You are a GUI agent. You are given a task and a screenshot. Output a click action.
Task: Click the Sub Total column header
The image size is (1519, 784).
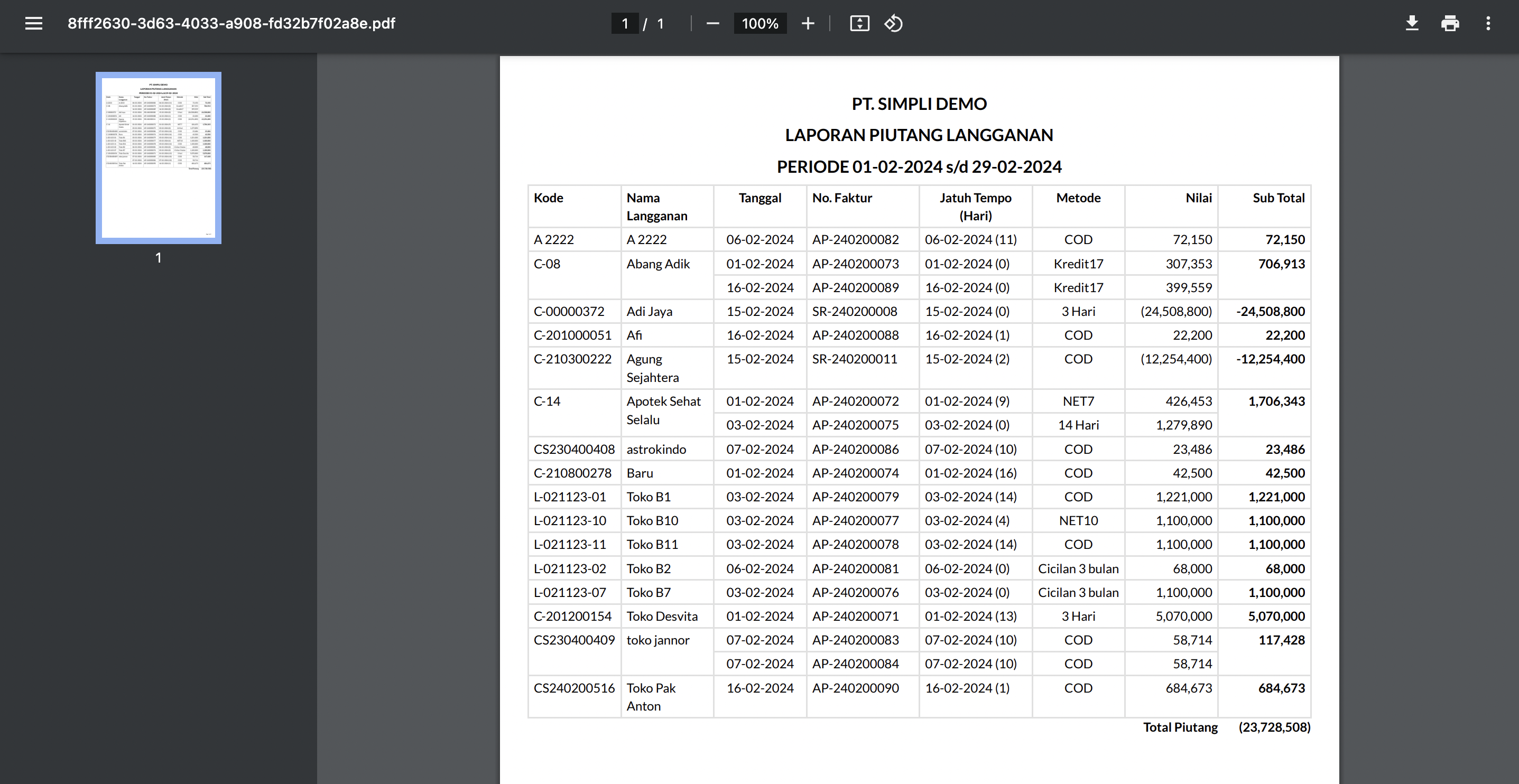tap(1278, 198)
